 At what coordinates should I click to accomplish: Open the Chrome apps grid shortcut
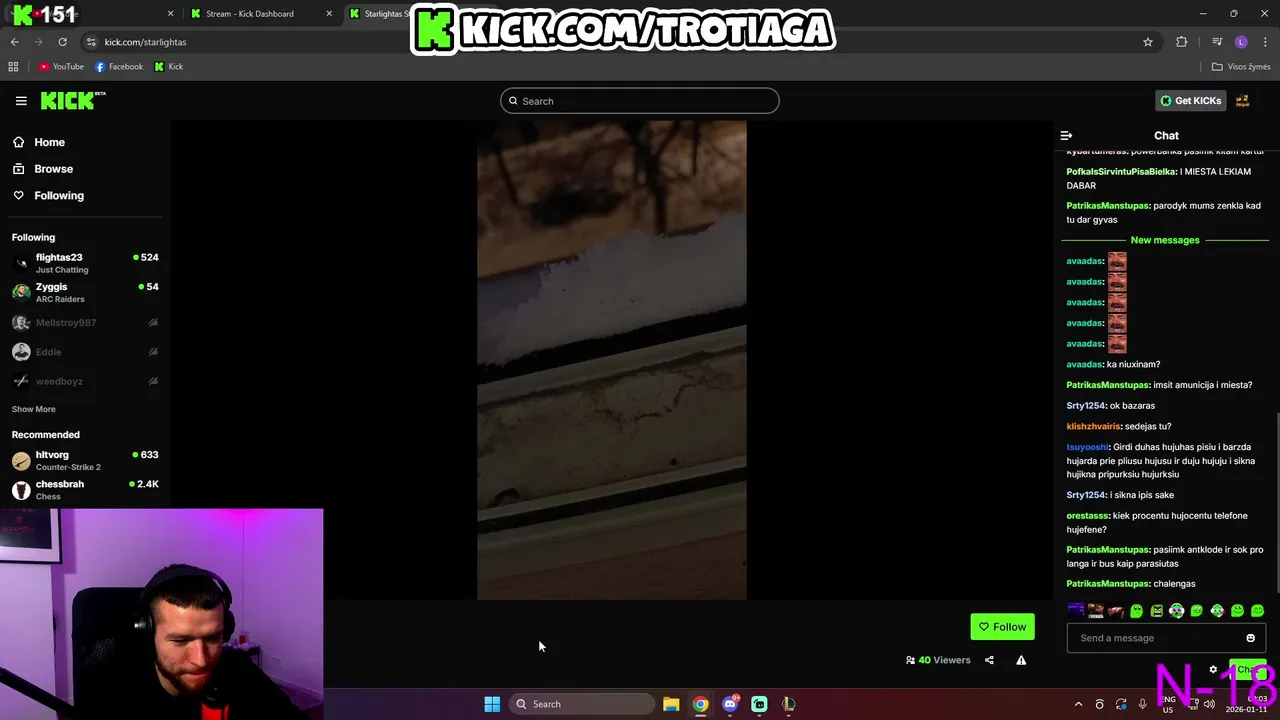point(13,67)
